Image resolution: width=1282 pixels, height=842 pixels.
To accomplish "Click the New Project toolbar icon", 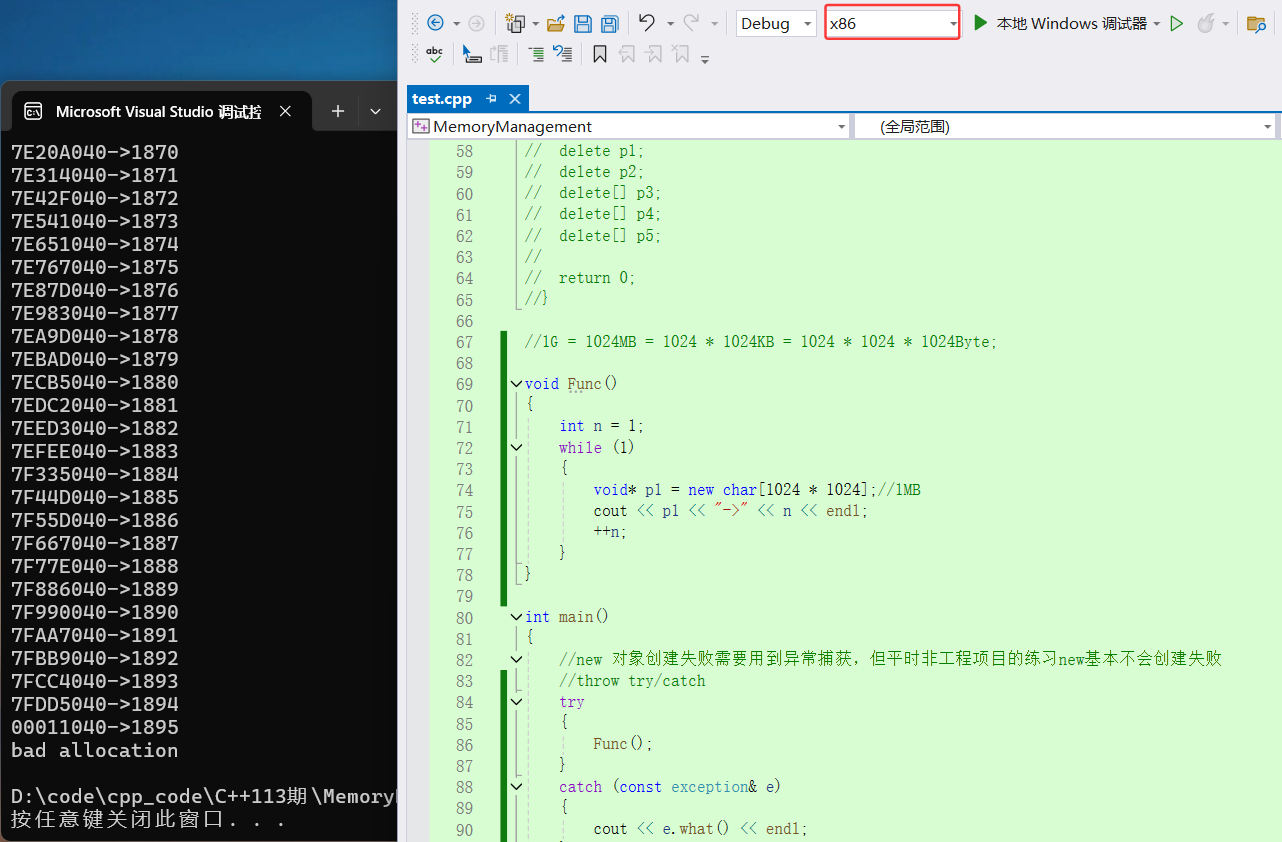I will click(x=515, y=23).
